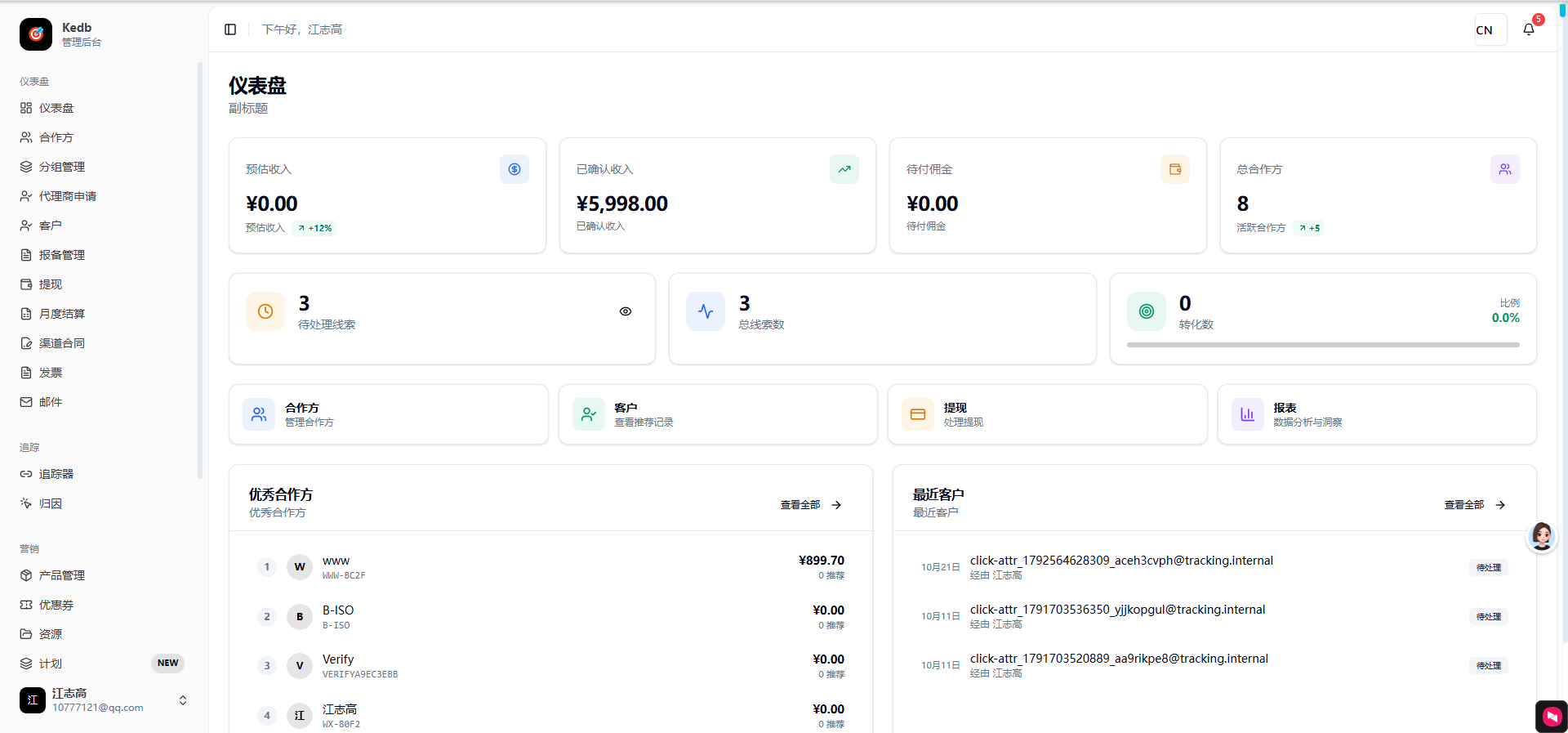The image size is (1568, 733).
Task: Go to 追踪器 in sidebar
Action: point(104,474)
